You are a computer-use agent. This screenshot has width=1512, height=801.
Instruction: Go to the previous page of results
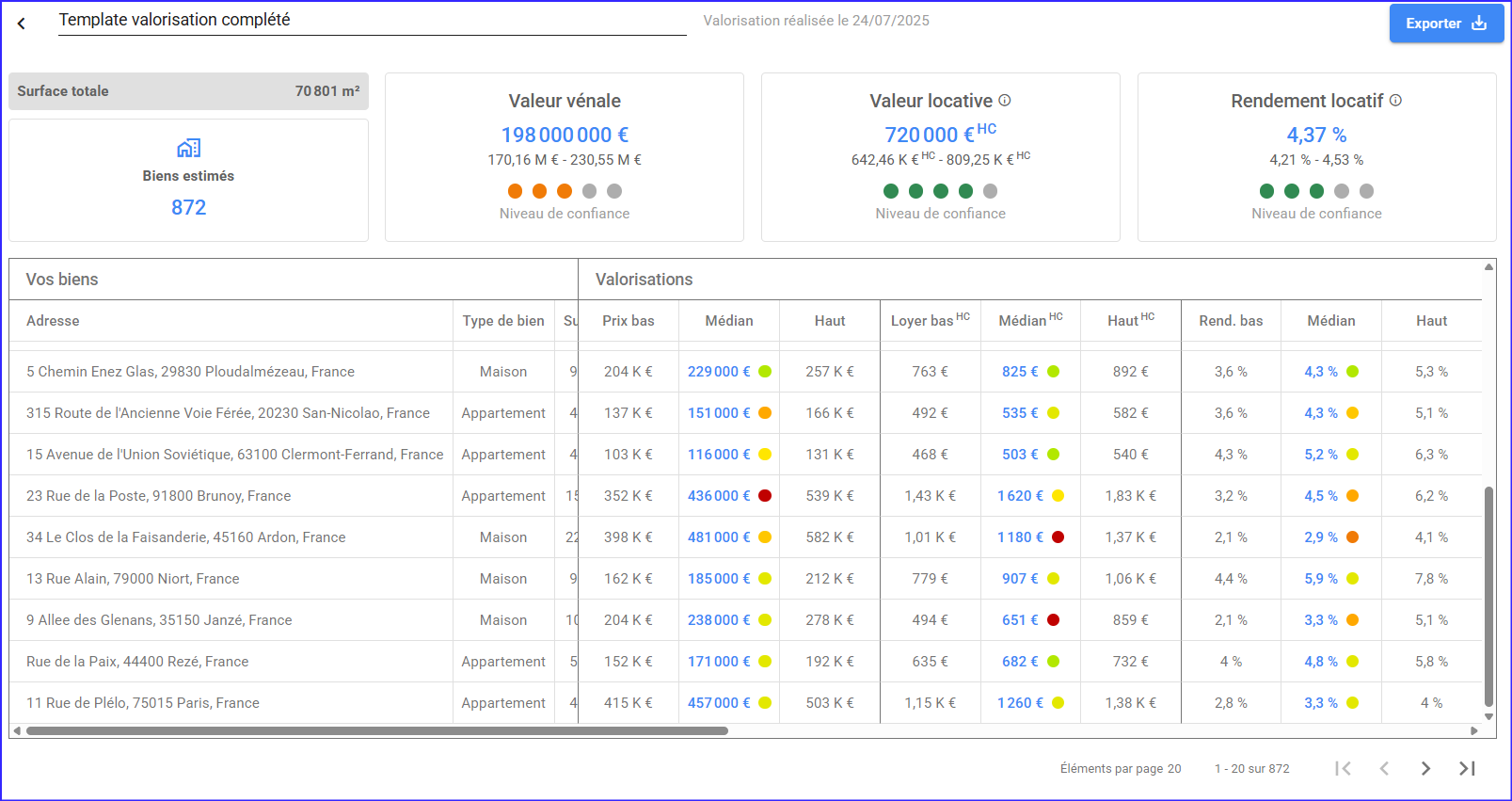click(1384, 769)
